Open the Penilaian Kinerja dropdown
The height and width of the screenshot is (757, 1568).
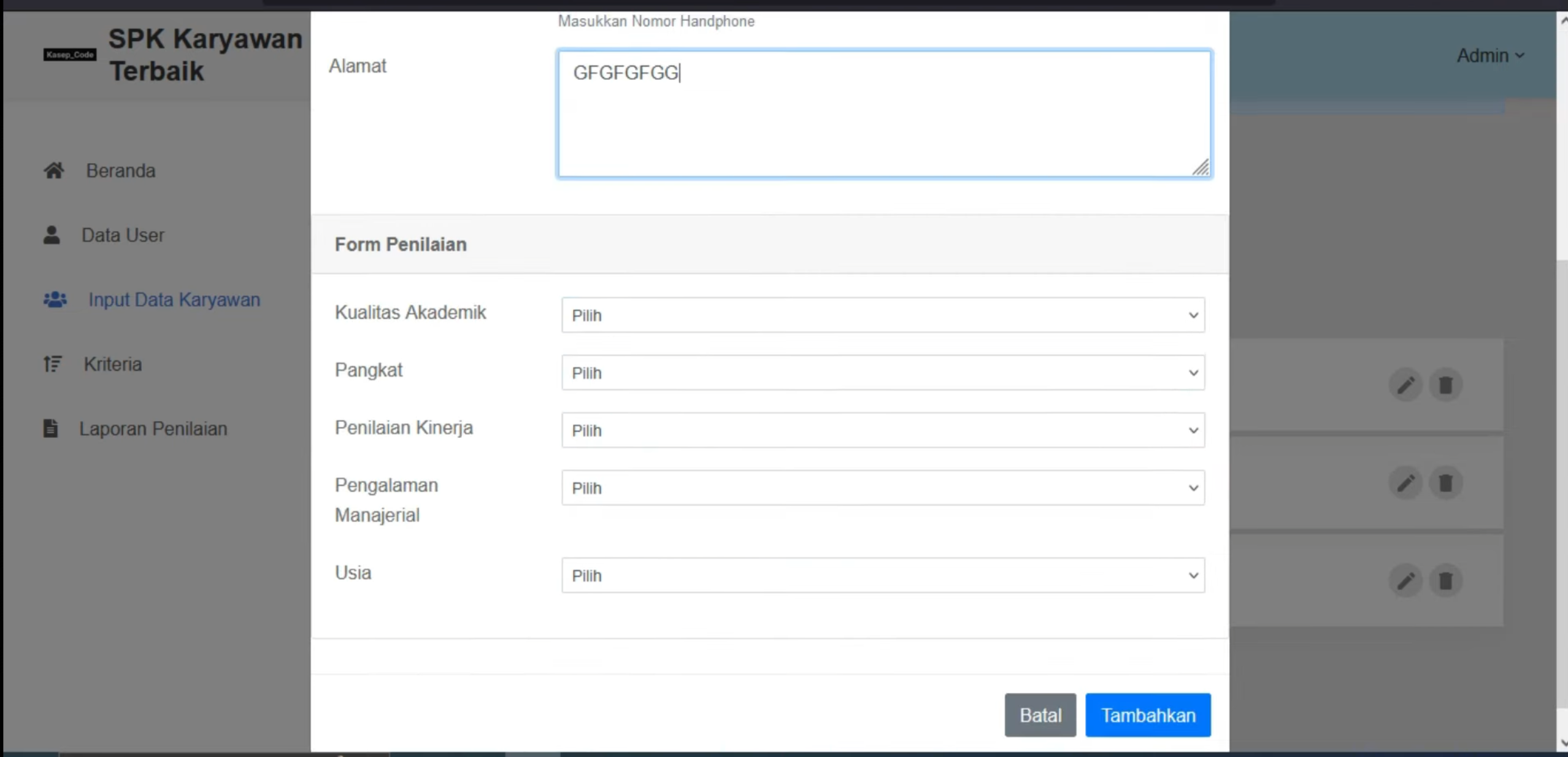point(883,431)
